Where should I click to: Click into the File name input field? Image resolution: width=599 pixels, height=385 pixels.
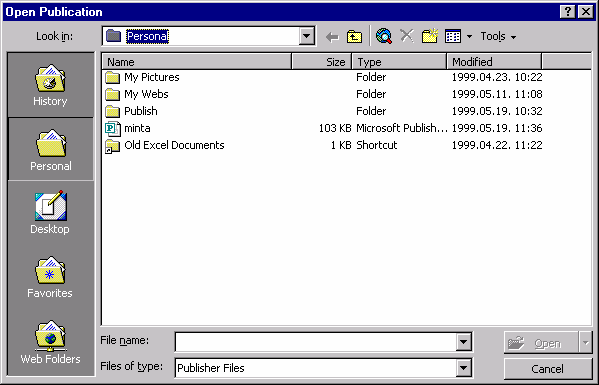click(316, 342)
